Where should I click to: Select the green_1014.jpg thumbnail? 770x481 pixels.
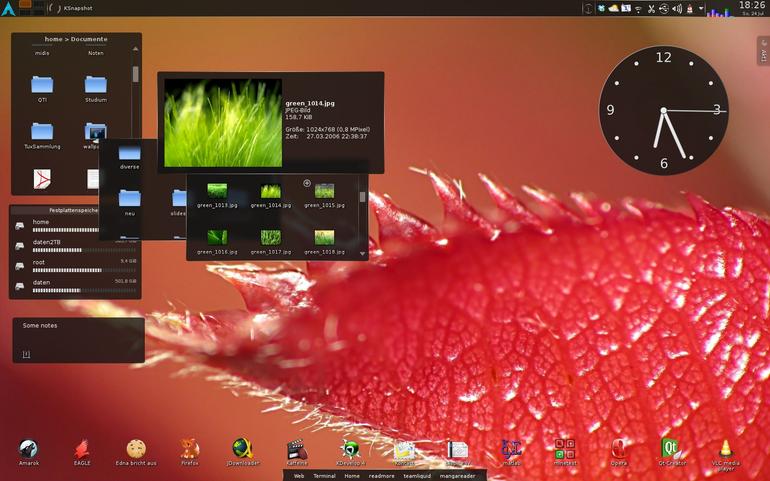pyautogui.click(x=271, y=191)
